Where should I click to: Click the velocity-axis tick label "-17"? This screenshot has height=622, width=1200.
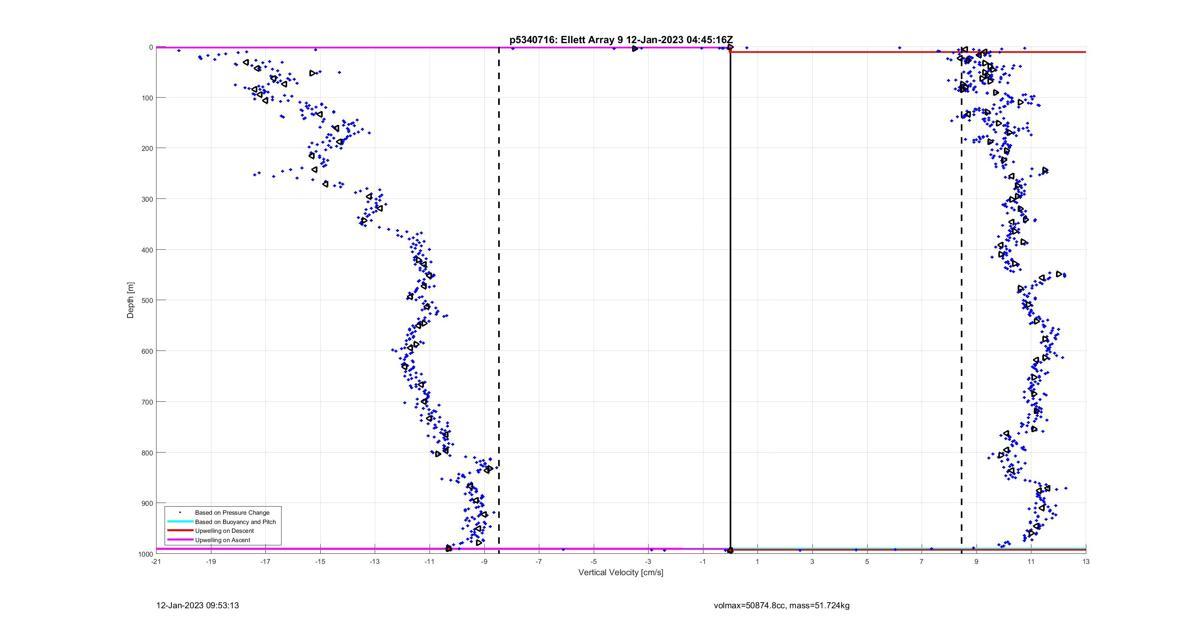(266, 561)
